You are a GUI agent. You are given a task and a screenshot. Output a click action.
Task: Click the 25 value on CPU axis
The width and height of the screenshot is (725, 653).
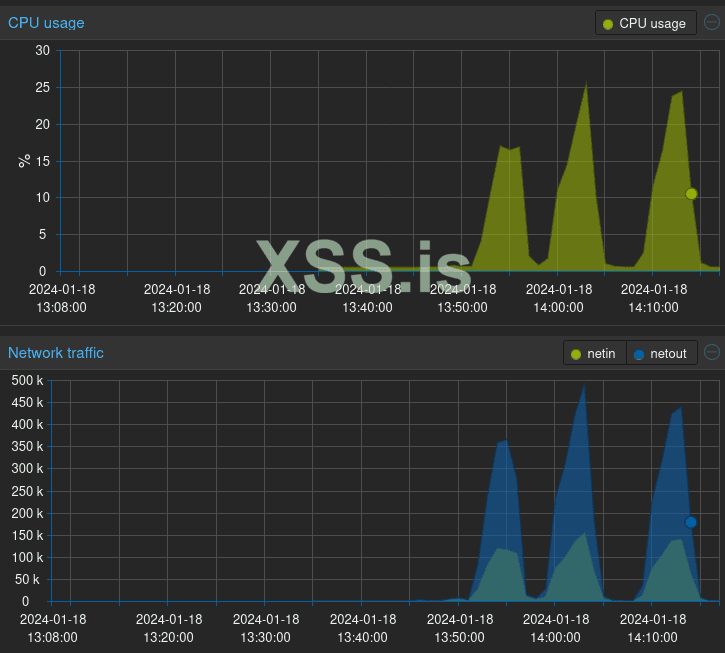coord(43,87)
